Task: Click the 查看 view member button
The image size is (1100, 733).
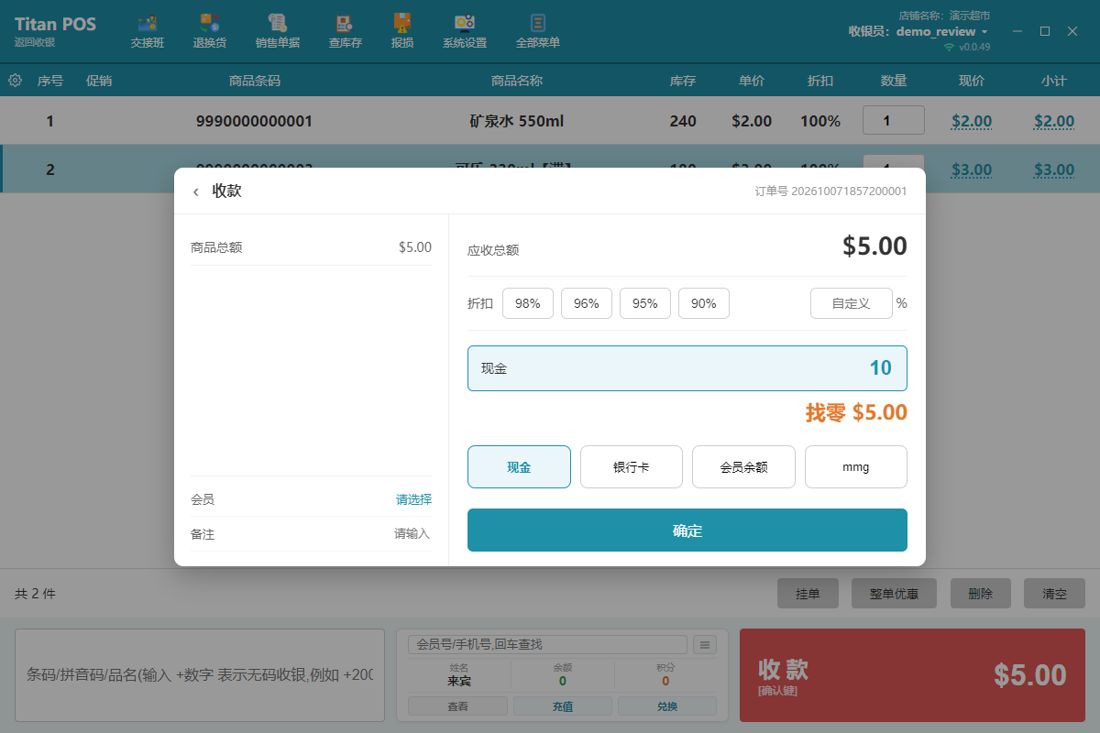Action: coord(458,706)
